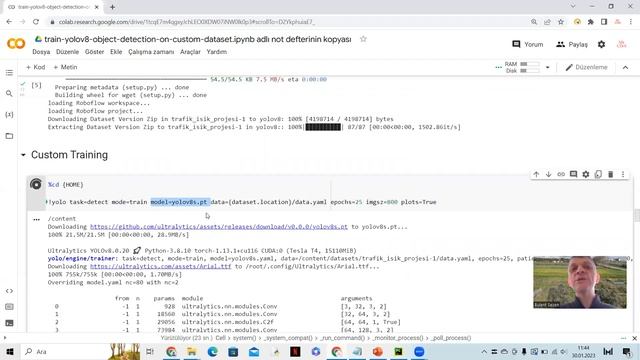Open code snippets icon in left sidebar

9,291
